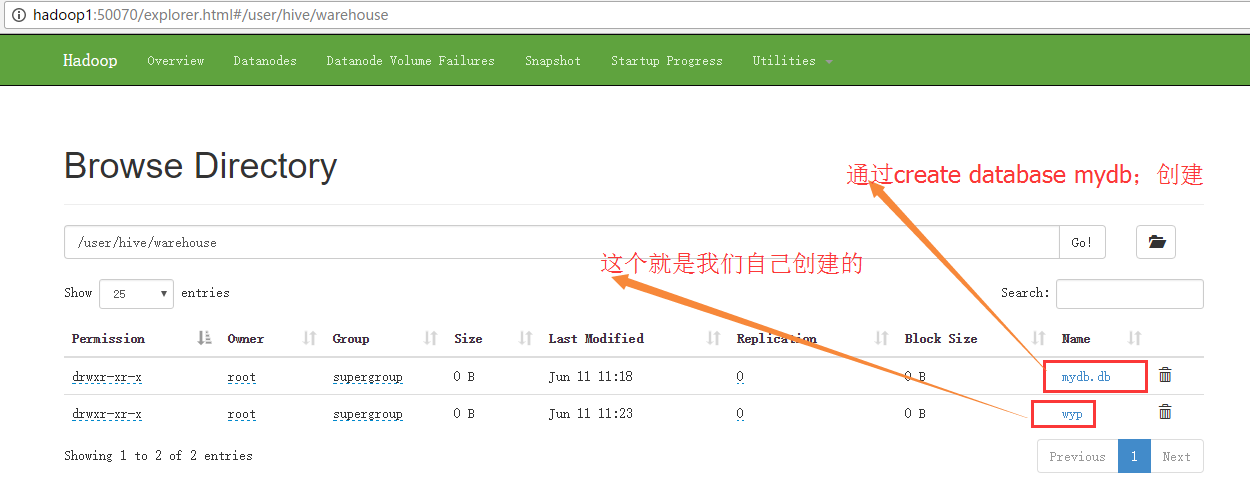Click the Showing 1 to 2 of 2 entries text
This screenshot has height=487, width=1250.
[158, 456]
